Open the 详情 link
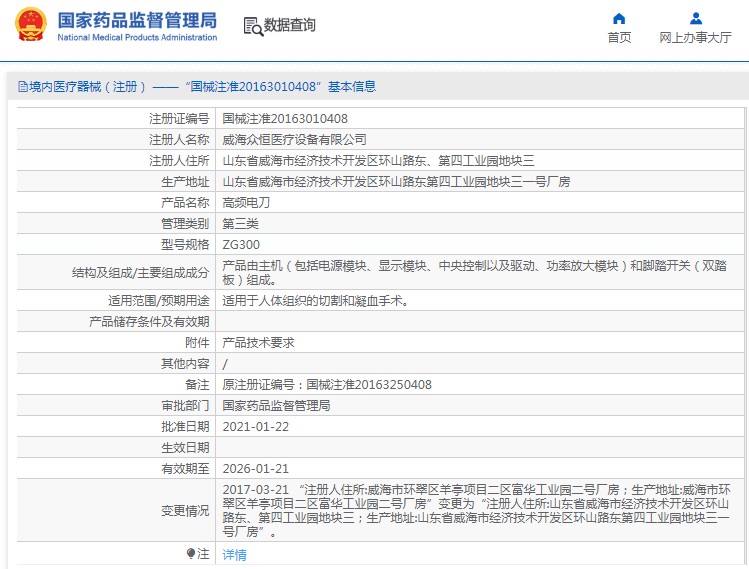Screen dimensions: 749x569 coord(234,554)
